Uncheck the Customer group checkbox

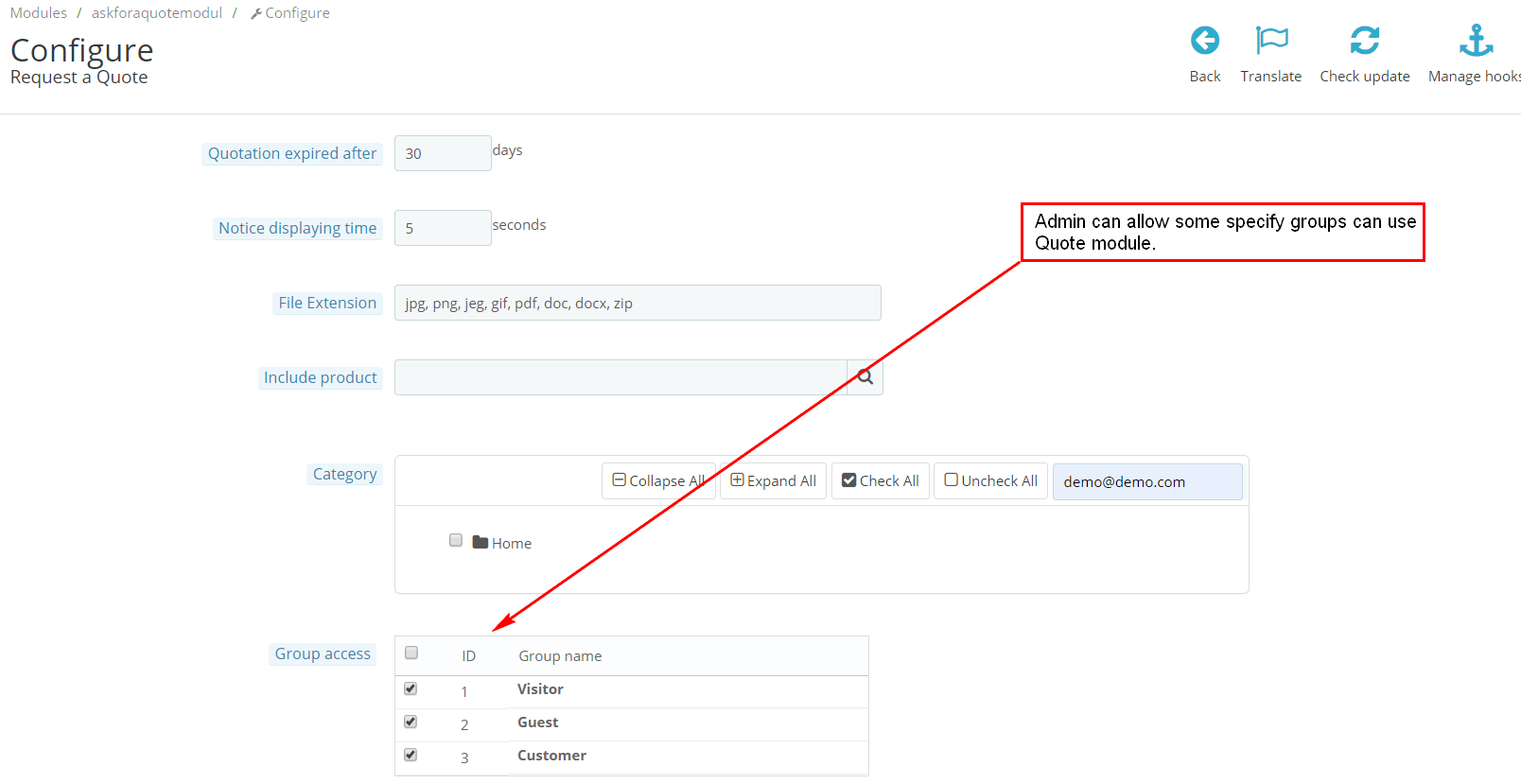411,755
